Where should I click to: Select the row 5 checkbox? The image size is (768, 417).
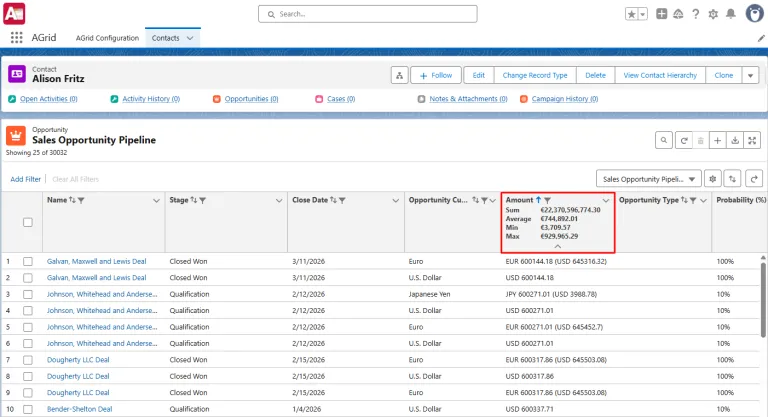point(28,327)
